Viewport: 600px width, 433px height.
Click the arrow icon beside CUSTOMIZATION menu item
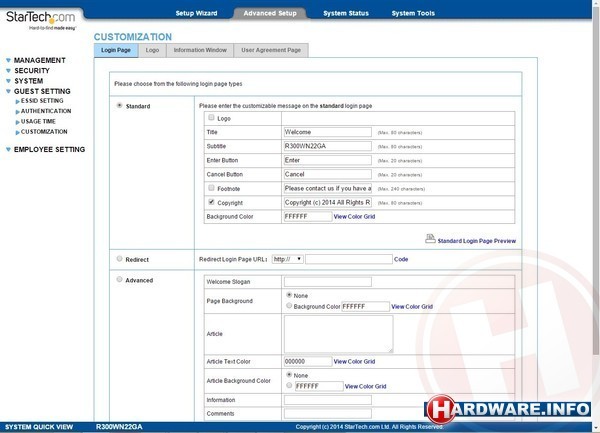coord(18,132)
